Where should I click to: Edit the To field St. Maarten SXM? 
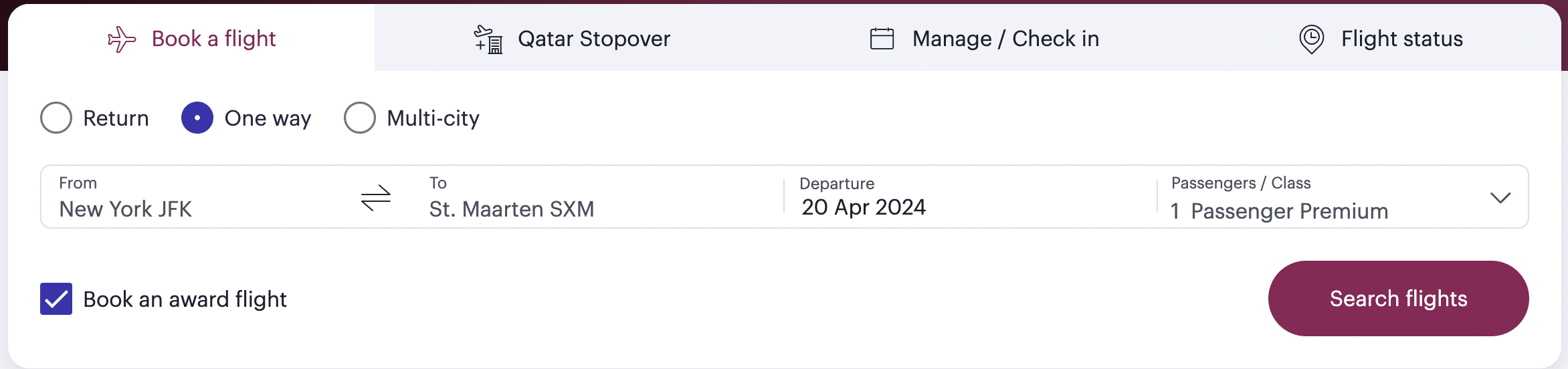click(512, 209)
